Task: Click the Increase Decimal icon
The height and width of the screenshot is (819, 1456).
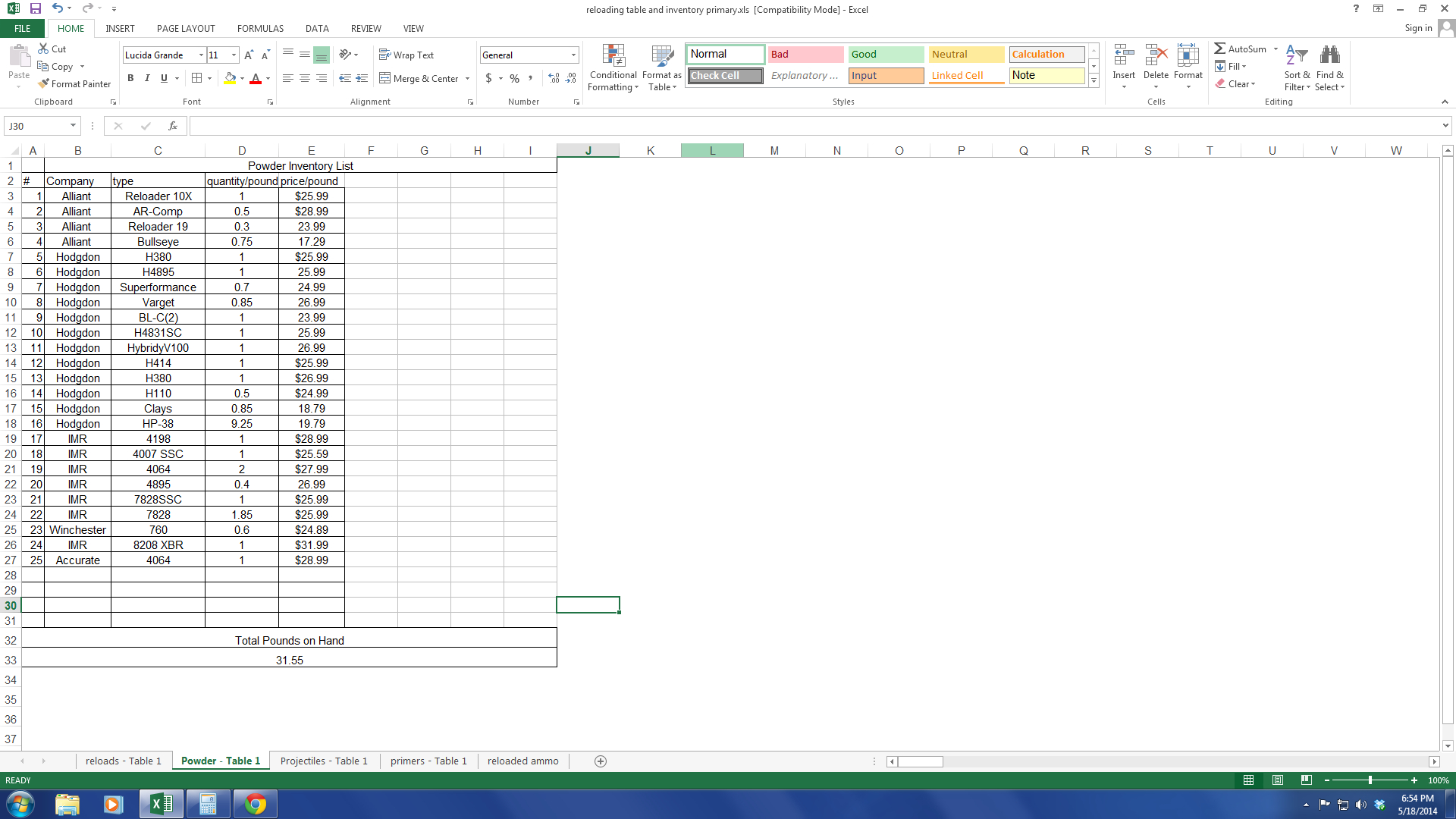Action: [554, 78]
